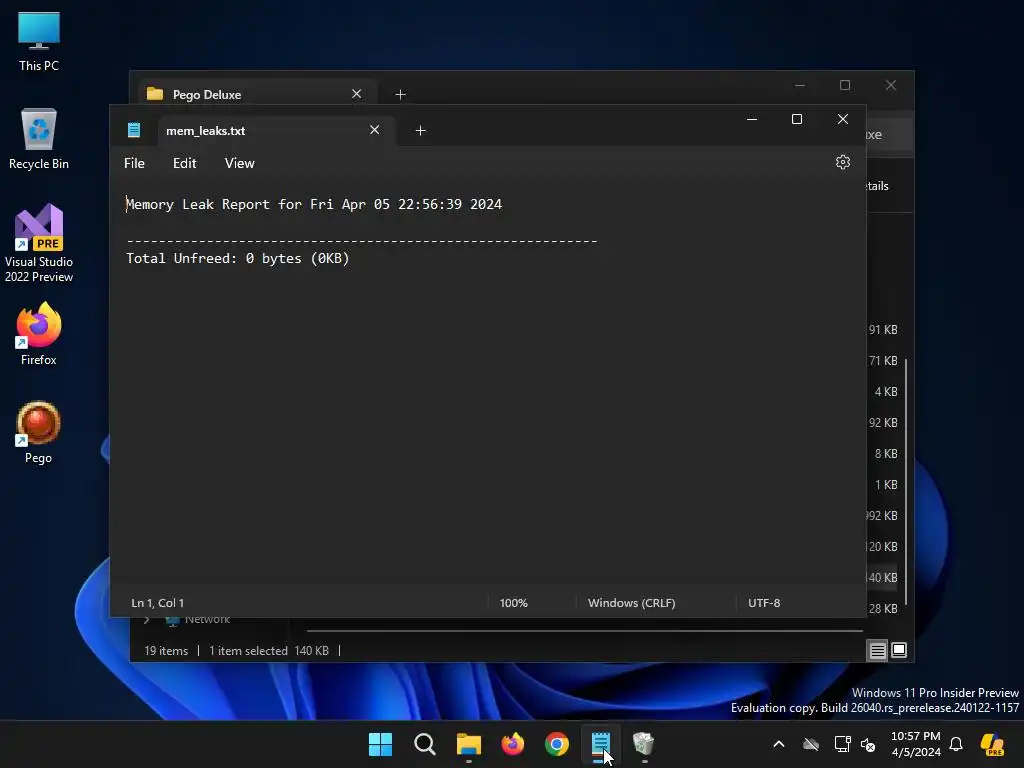The width and height of the screenshot is (1024, 768).
Task: Switch Explorer to large thumbnails view
Action: click(899, 650)
